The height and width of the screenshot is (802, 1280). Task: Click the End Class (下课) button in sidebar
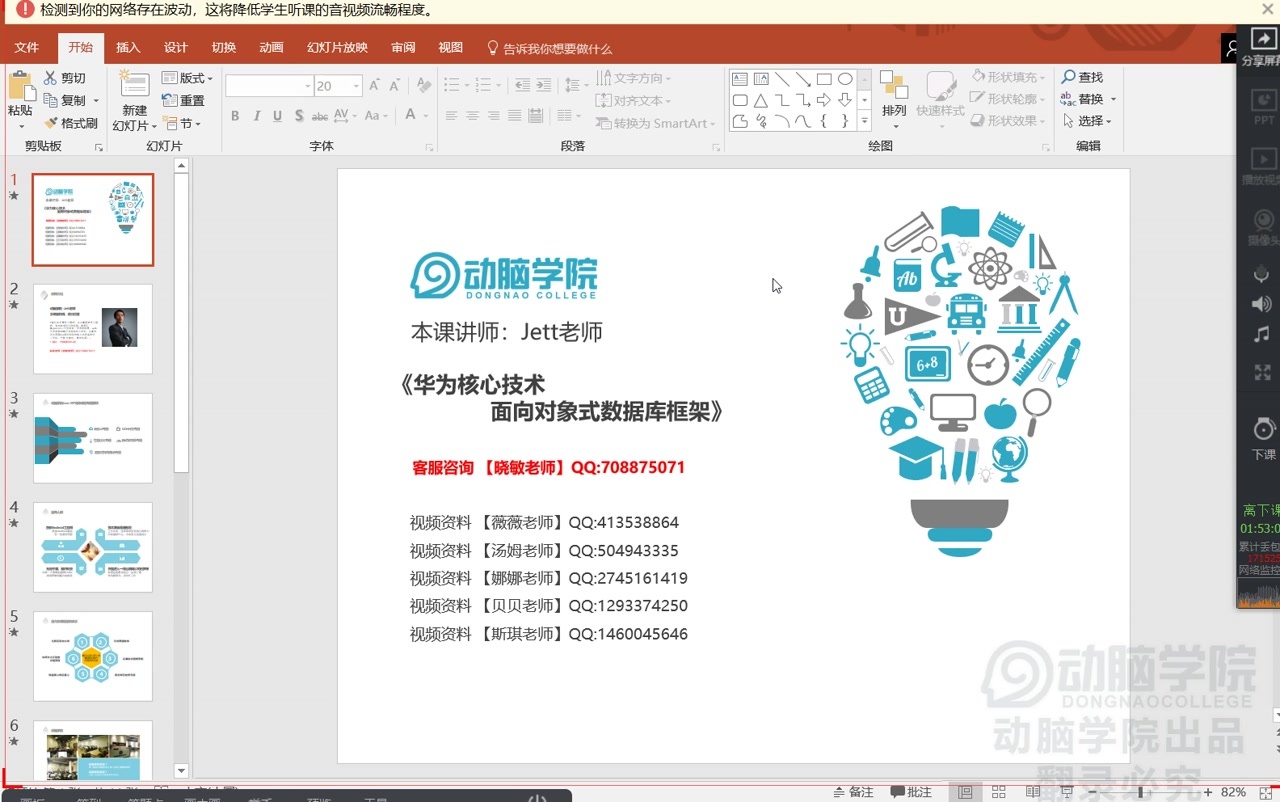[x=1263, y=438]
